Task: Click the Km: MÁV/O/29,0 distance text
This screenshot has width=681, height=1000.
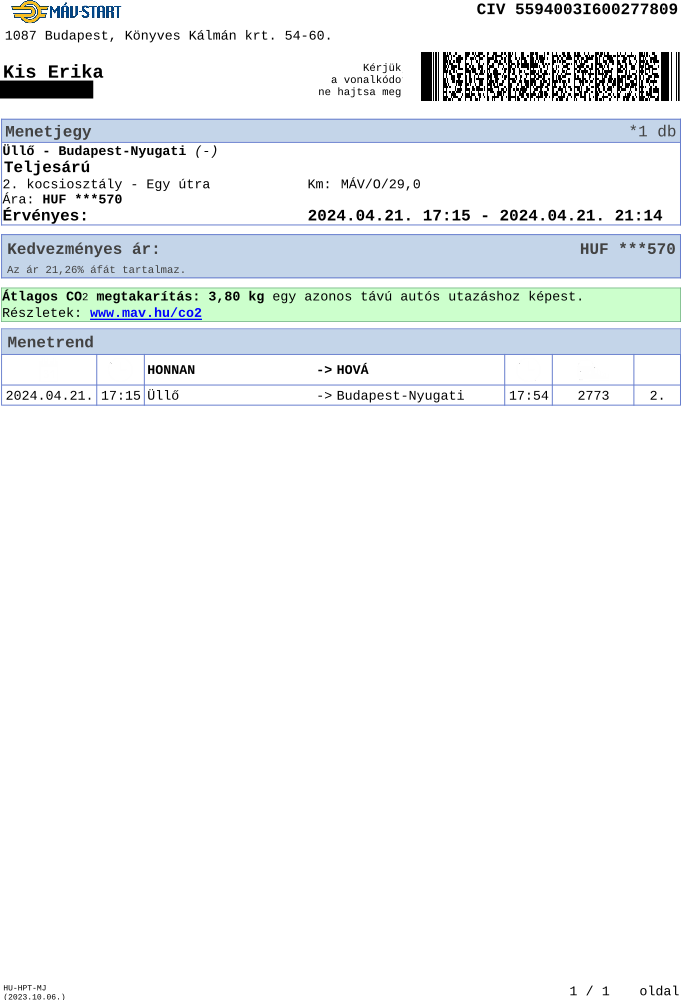Action: click(364, 184)
